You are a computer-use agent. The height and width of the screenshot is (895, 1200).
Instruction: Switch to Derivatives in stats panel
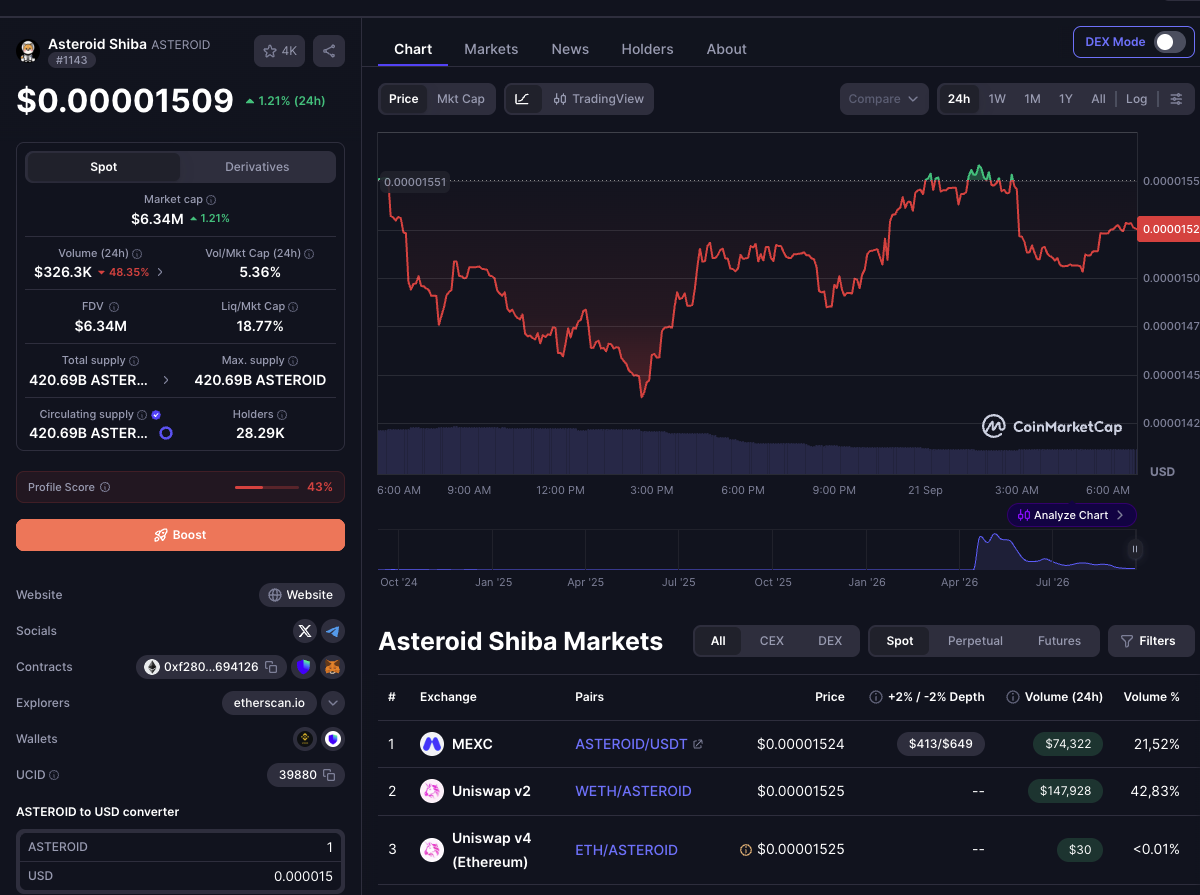coord(257,167)
